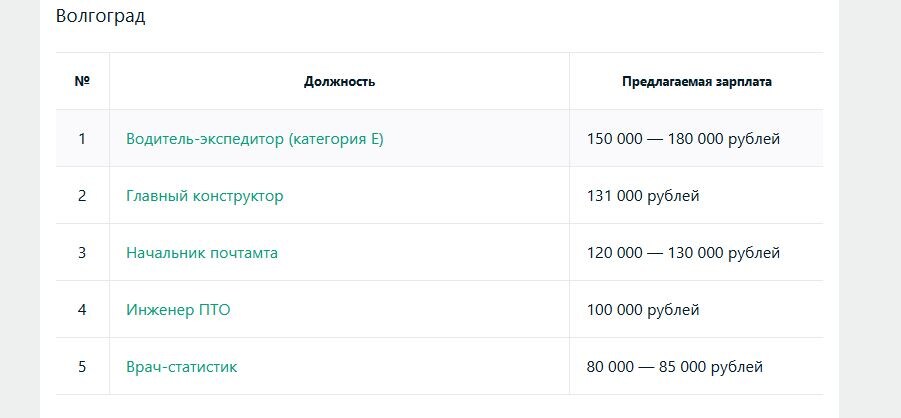The image size is (901, 418).
Task: Click the 80 000 — 85 000 рублей cell
Action: pyautogui.click(x=675, y=367)
